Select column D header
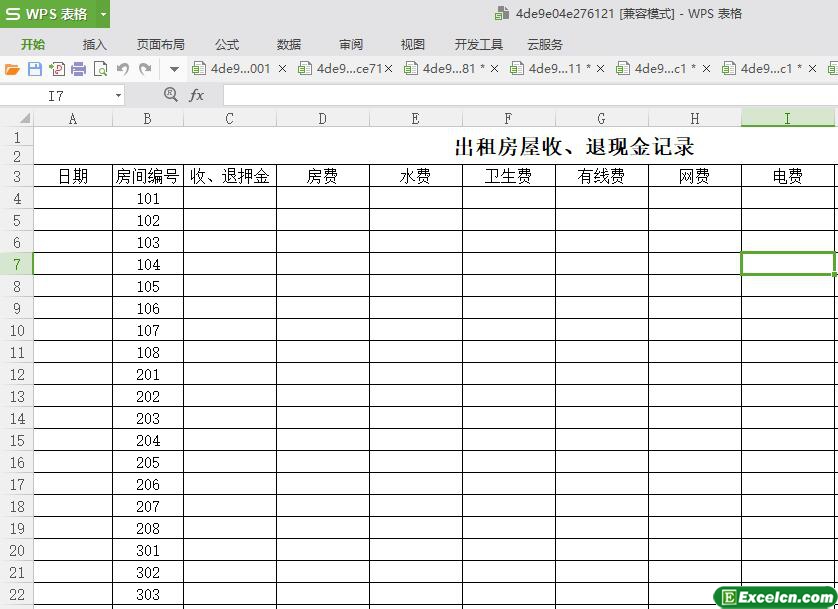Image resolution: width=838 pixels, height=609 pixels. pyautogui.click(x=323, y=119)
